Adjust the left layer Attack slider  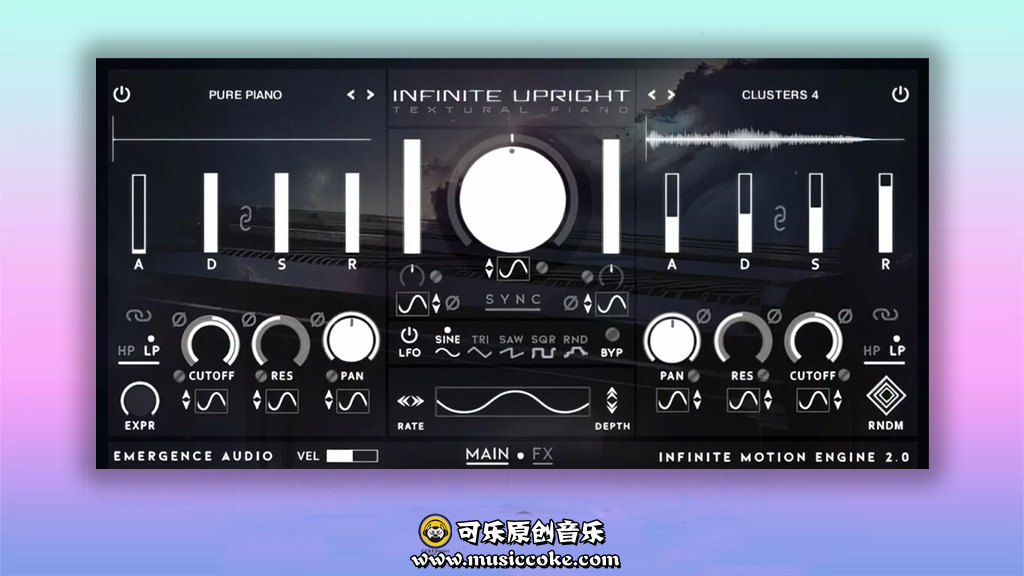138,213
